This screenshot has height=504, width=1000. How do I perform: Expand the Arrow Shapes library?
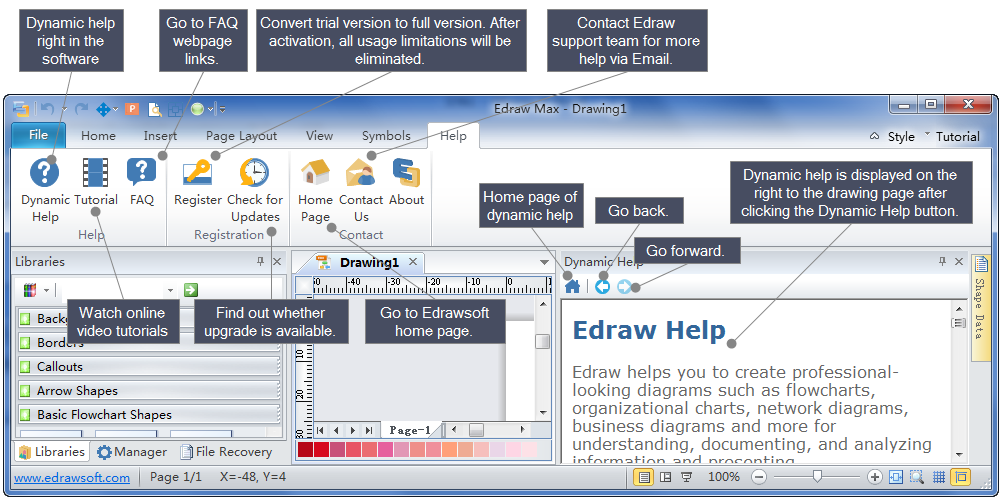click(149, 390)
